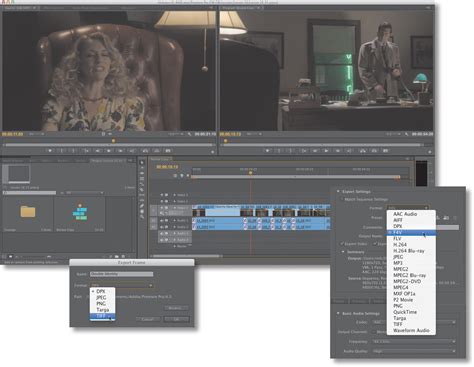Choose TIFF in the Export Frame format list
This screenshot has width=474, height=367.
(102, 316)
